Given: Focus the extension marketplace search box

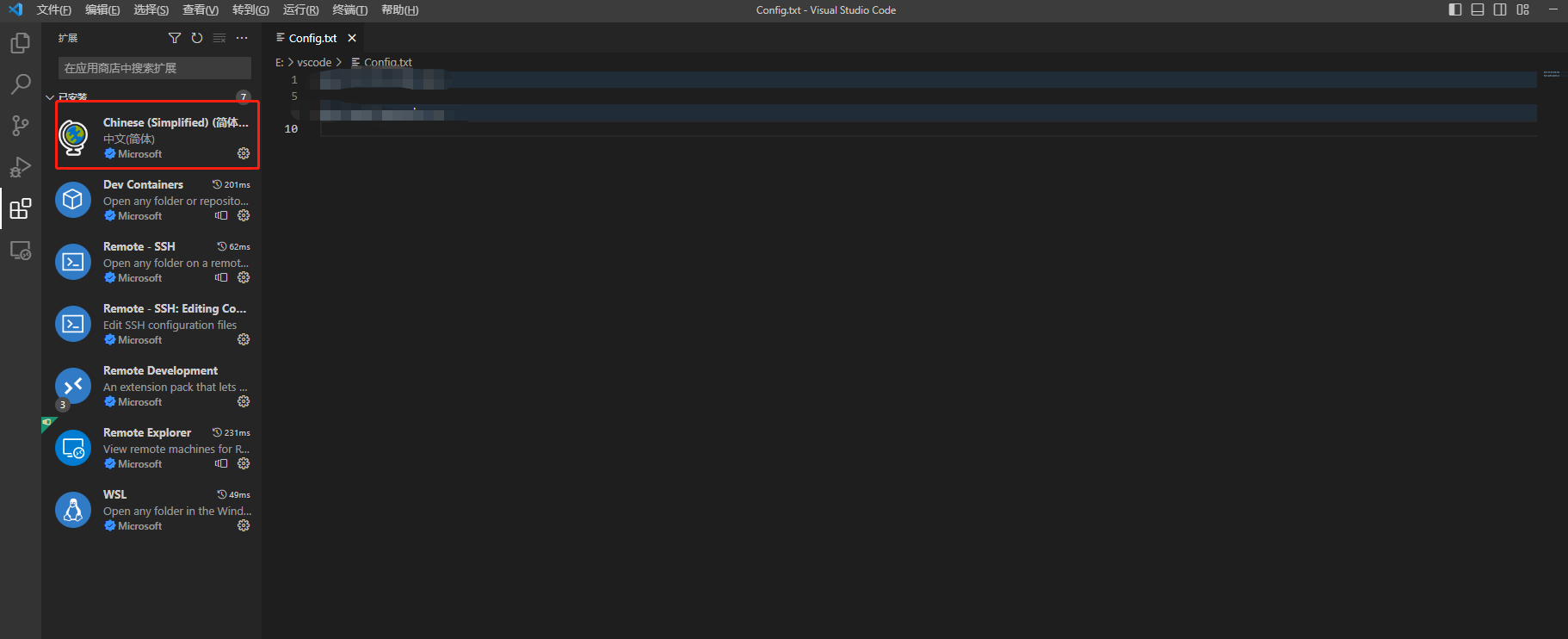Looking at the screenshot, I should [155, 68].
